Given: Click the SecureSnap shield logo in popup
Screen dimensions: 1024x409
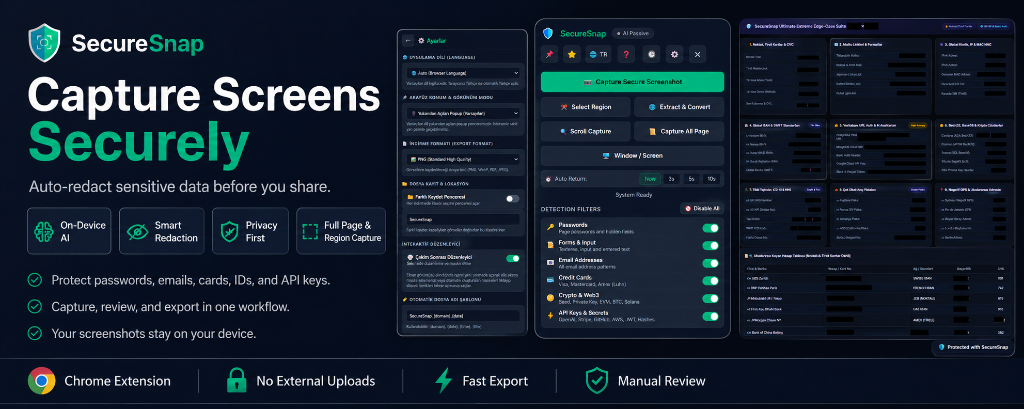Looking at the screenshot, I should click(549, 33).
